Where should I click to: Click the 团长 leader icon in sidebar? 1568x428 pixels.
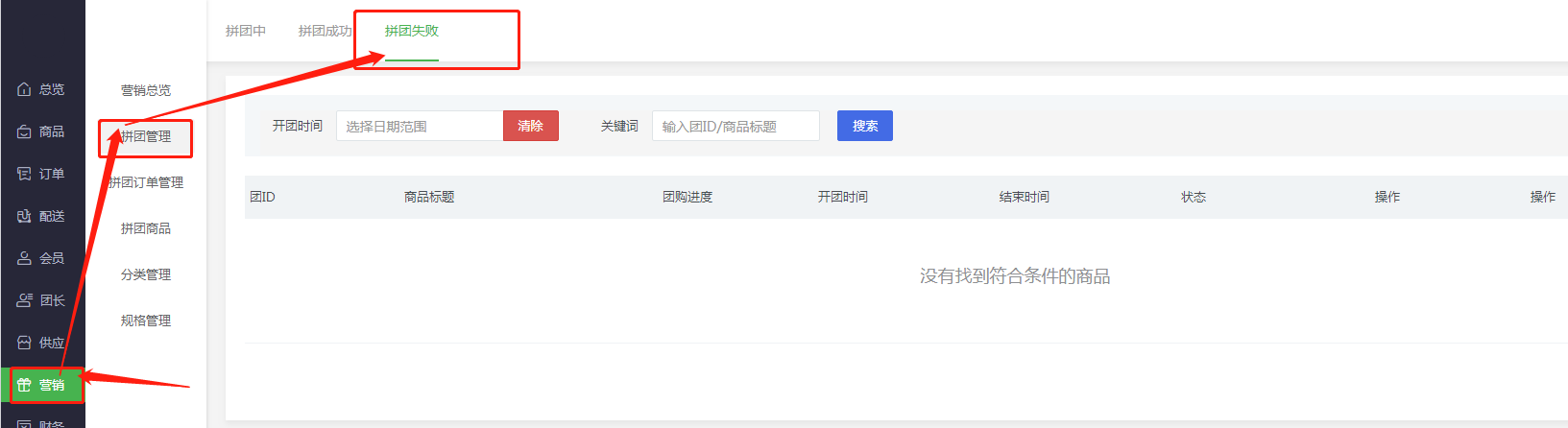[24, 300]
